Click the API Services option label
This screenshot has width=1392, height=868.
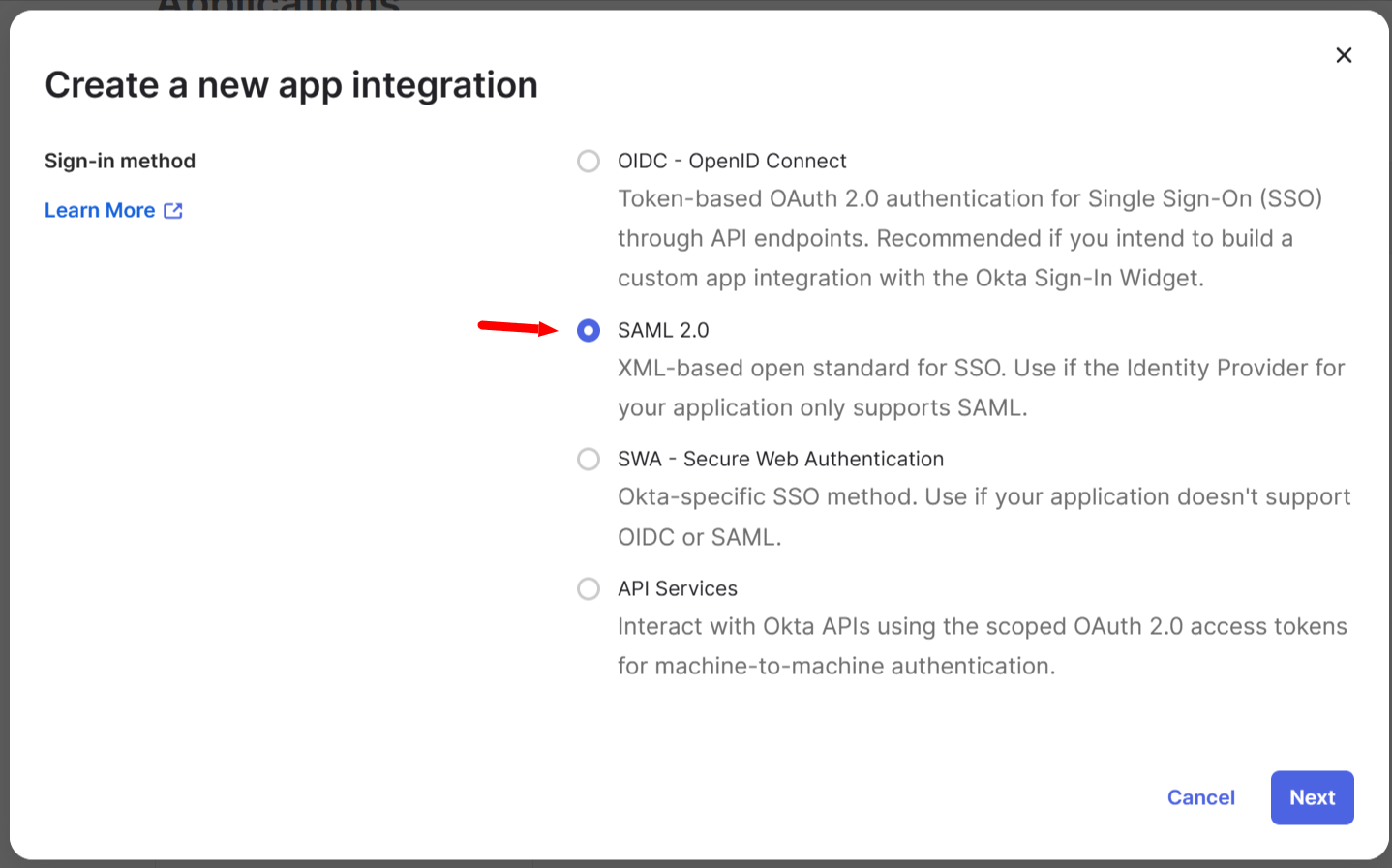pyautogui.click(x=678, y=588)
